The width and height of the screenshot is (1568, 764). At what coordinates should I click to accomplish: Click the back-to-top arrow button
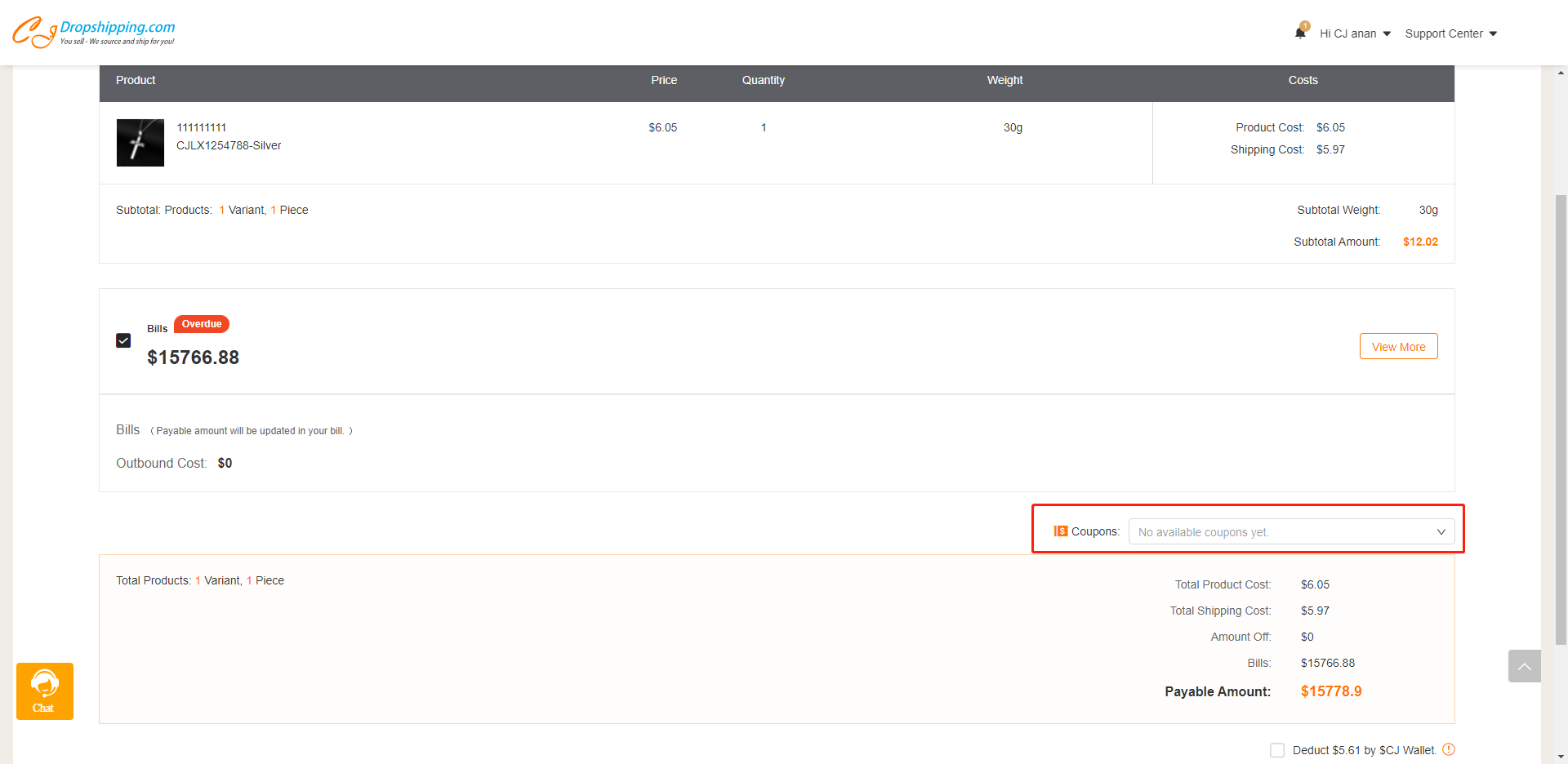pos(1524,666)
